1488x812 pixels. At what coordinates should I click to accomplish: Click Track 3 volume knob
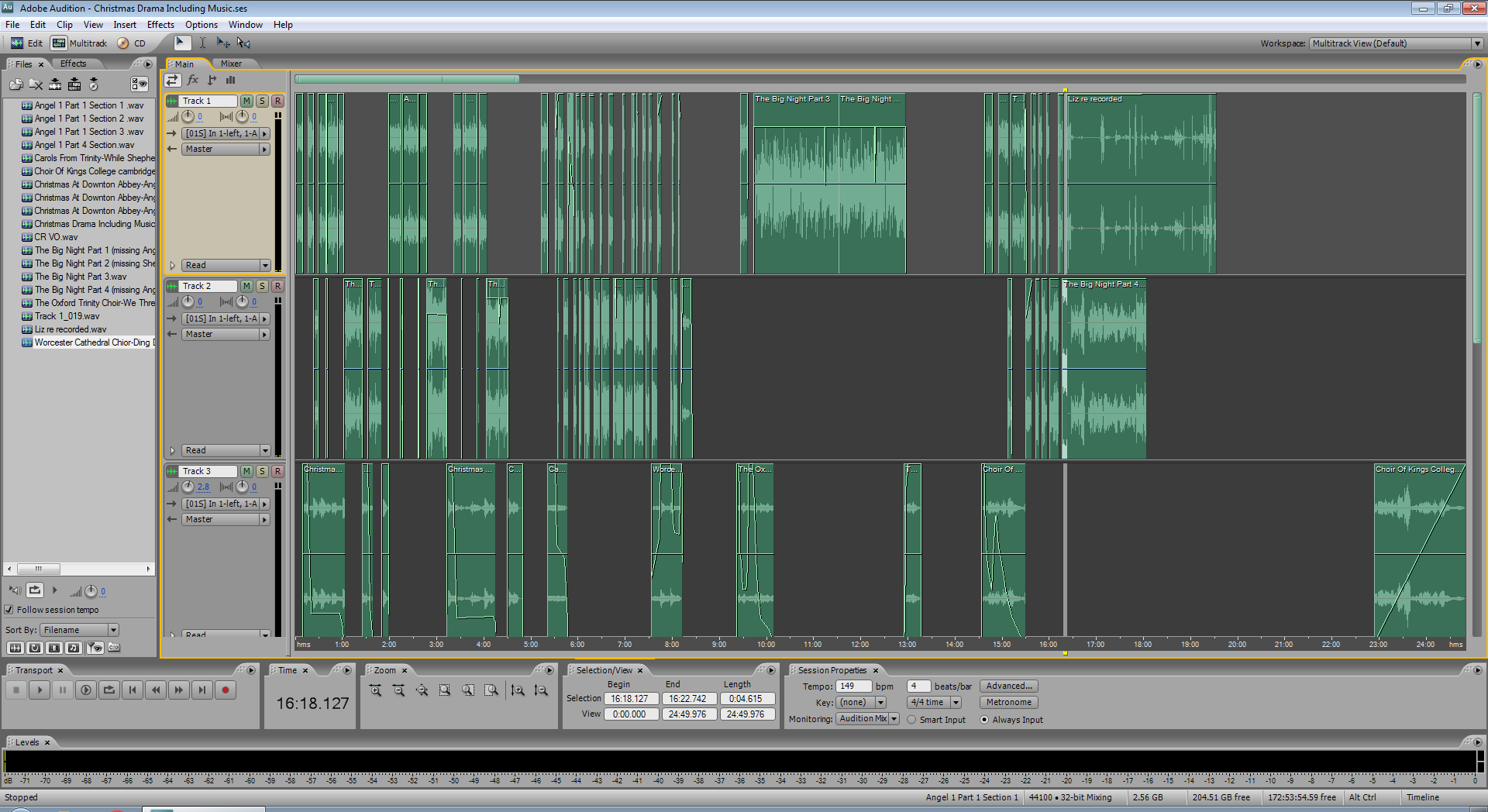188,487
